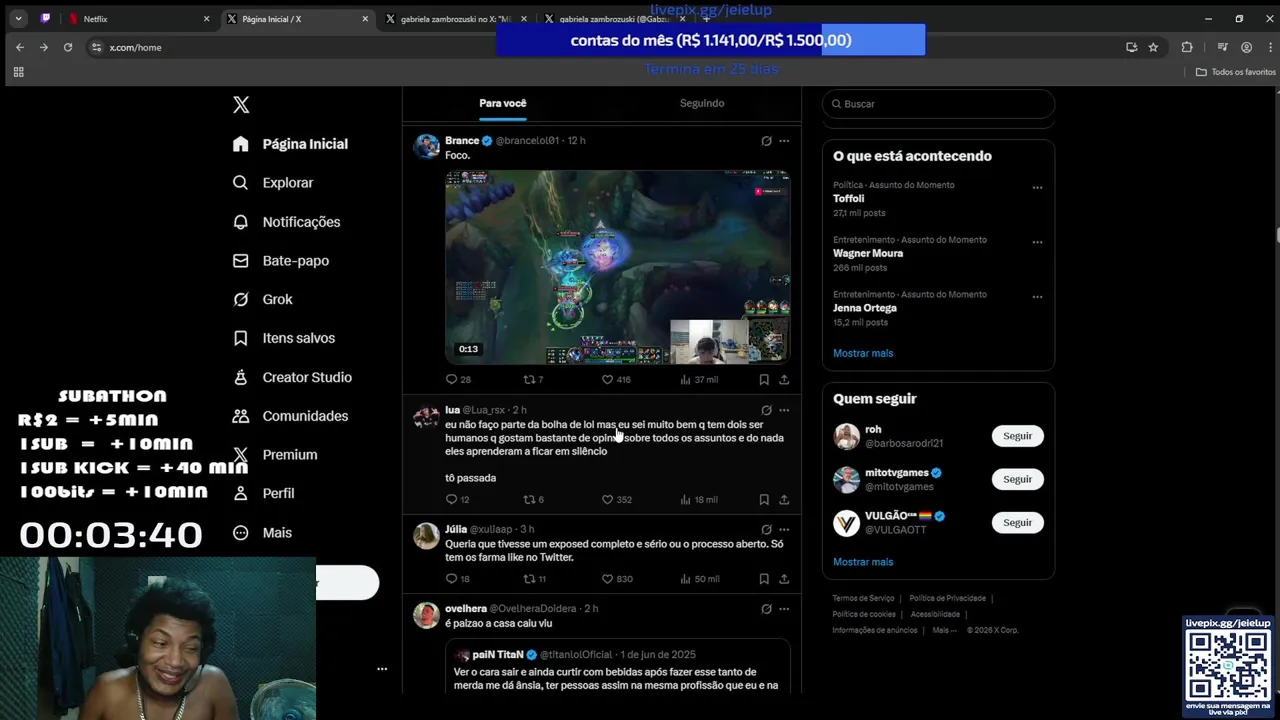Share lua's post
Screen dimensions: 1280x720
(x=784, y=500)
